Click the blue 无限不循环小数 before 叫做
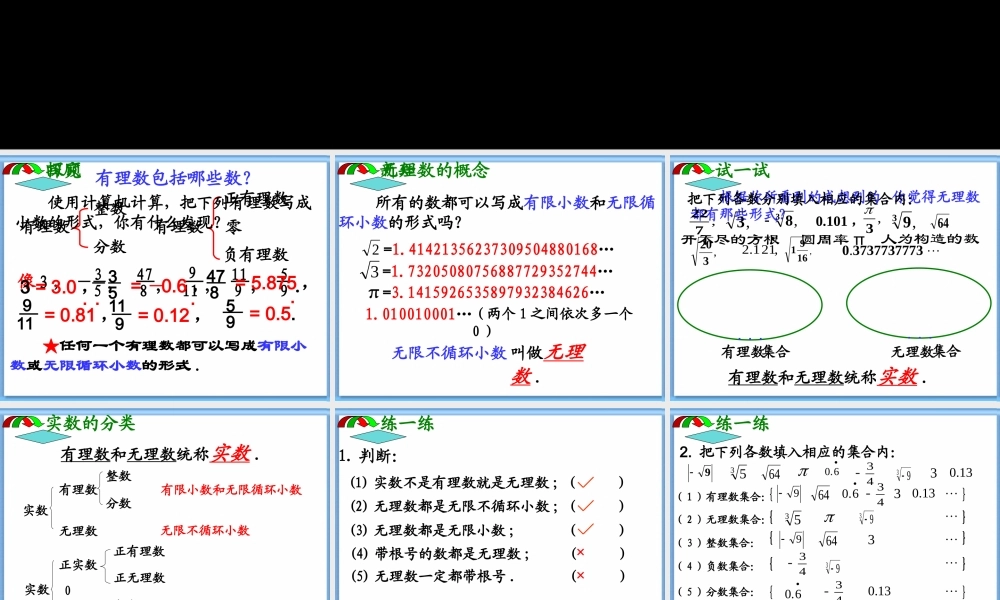 click(449, 353)
